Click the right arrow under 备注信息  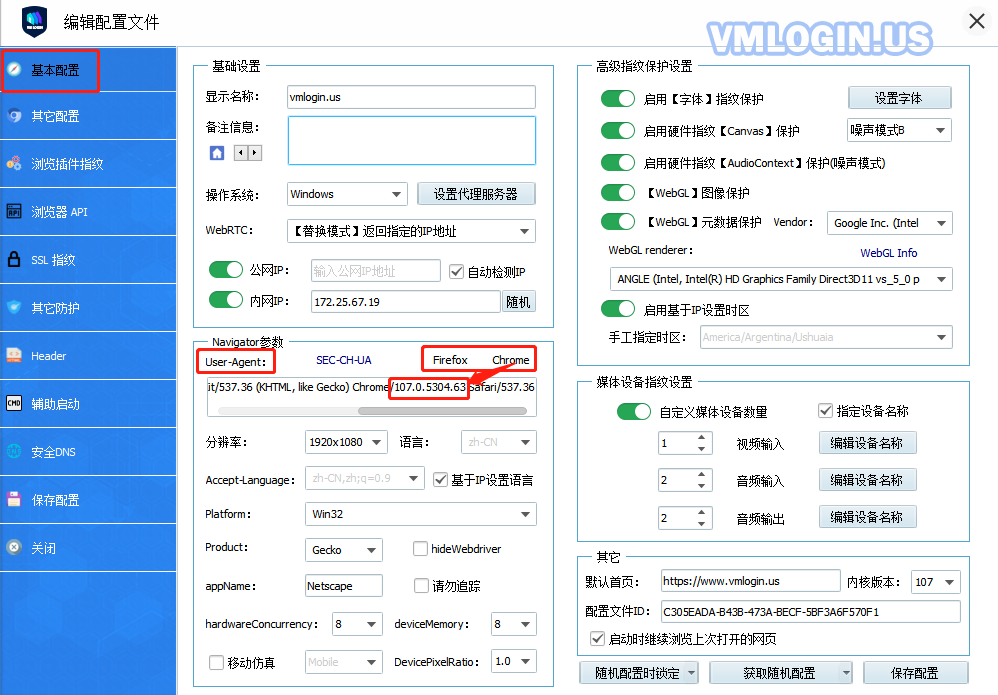tap(255, 153)
